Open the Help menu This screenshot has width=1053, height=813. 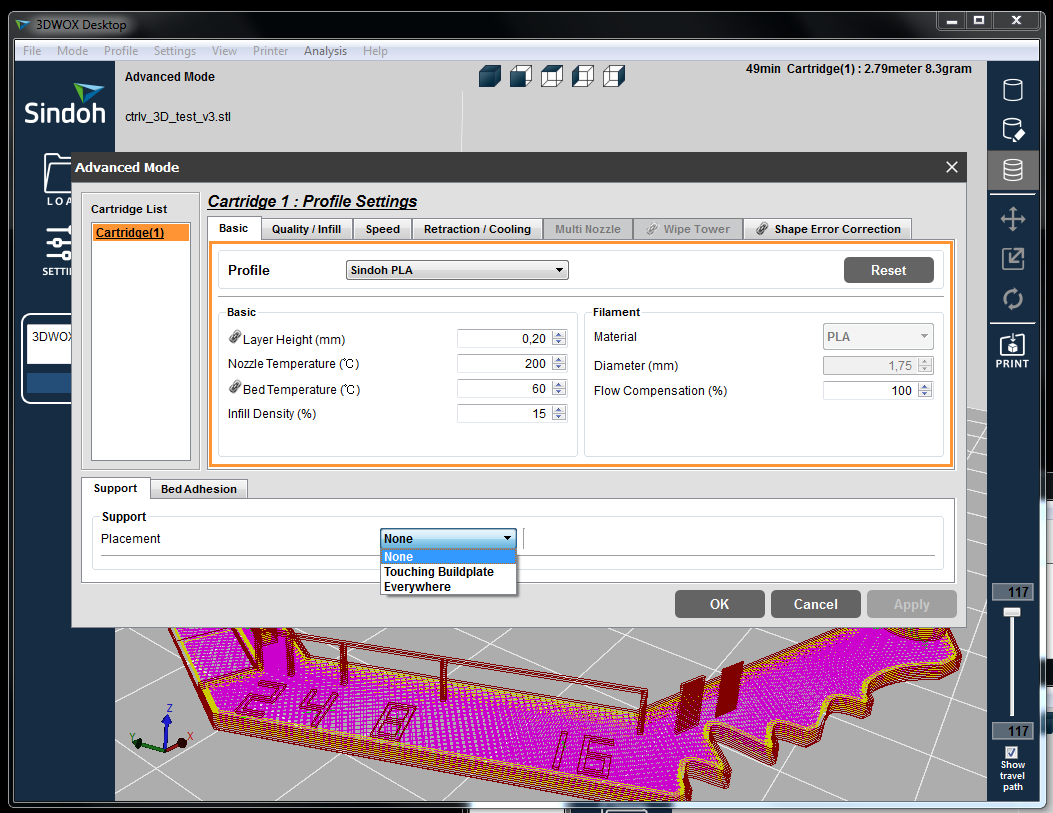point(375,50)
